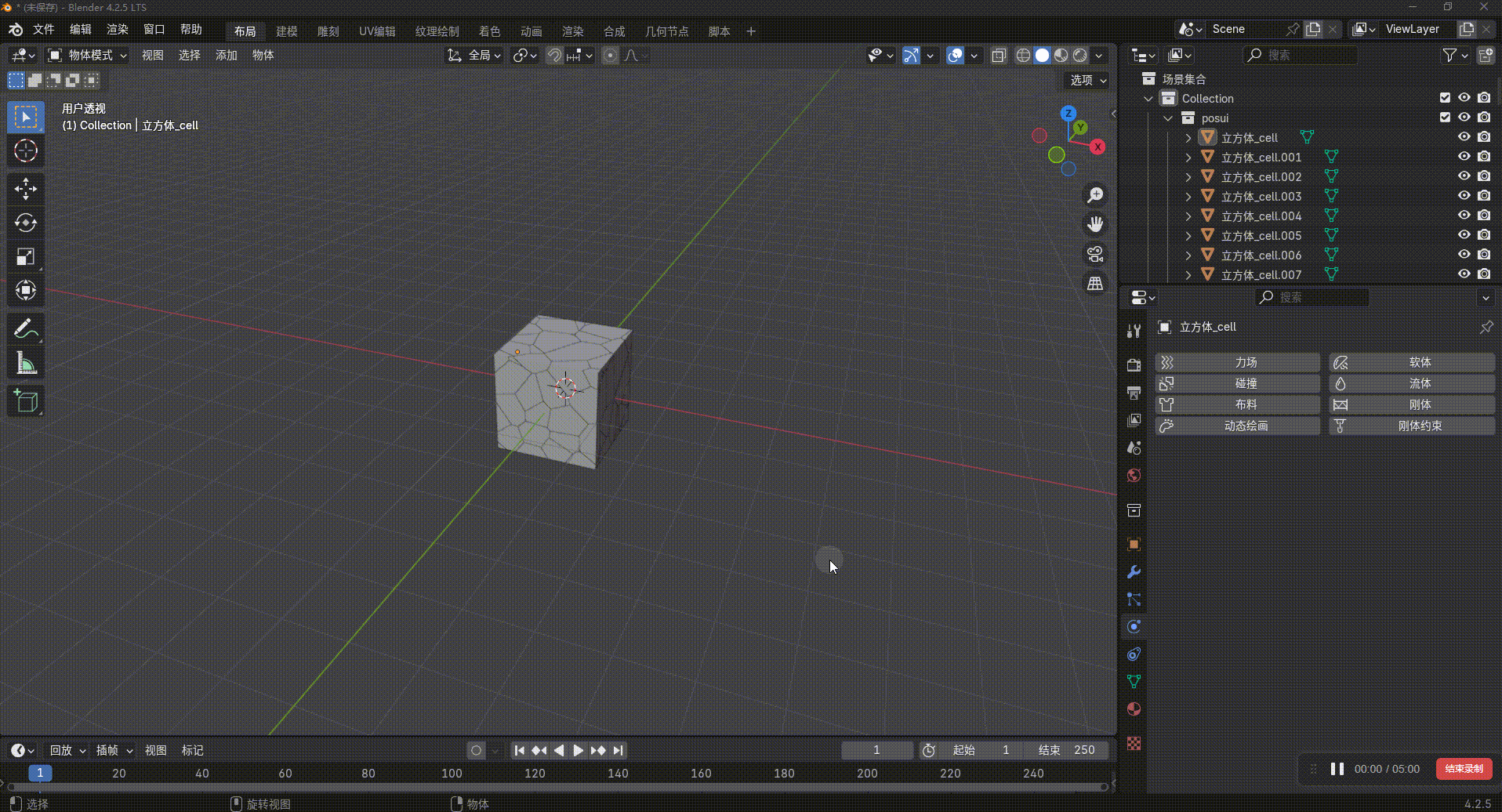Hide 立方体_cell.003 in viewport
Screen dimensions: 1502x812
(x=1464, y=196)
